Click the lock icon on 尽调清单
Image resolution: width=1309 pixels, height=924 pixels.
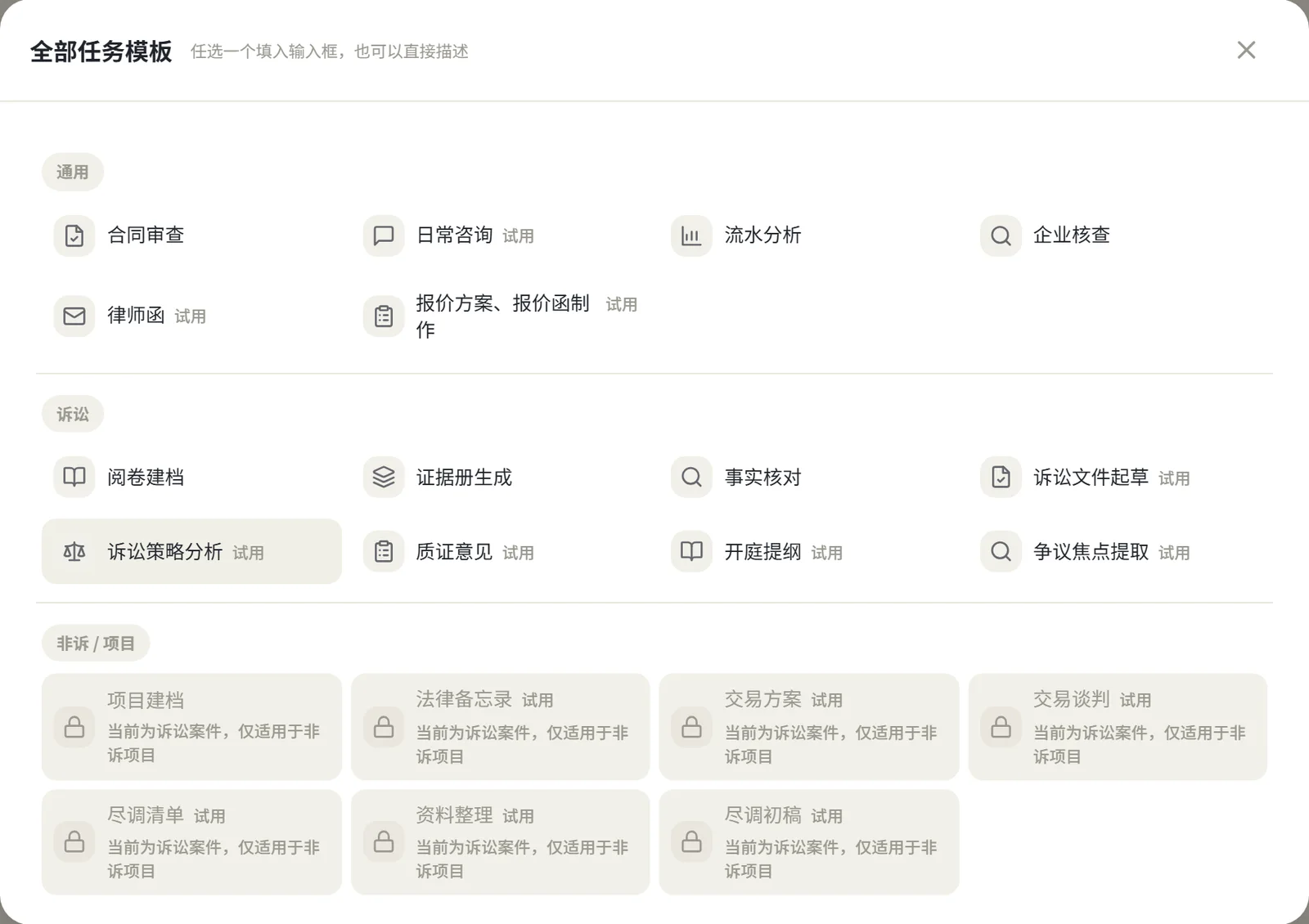click(74, 841)
